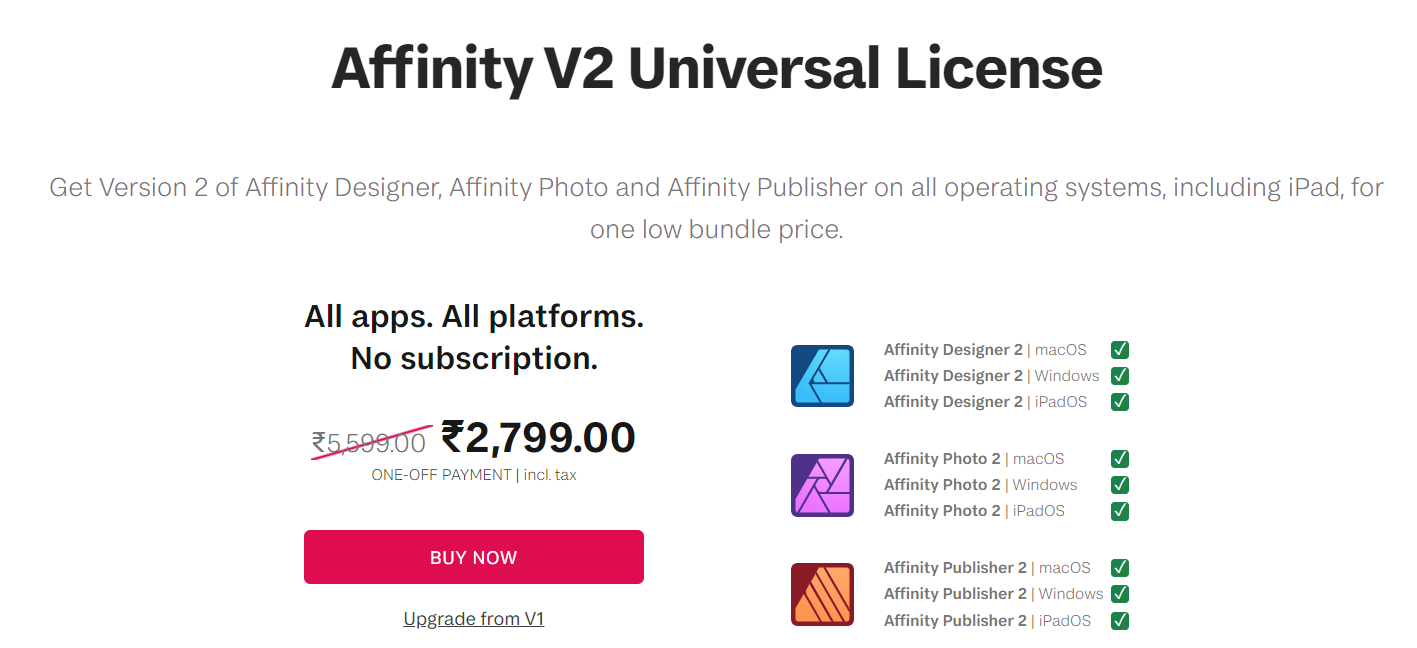Click the BUY NOW button

(x=474, y=557)
